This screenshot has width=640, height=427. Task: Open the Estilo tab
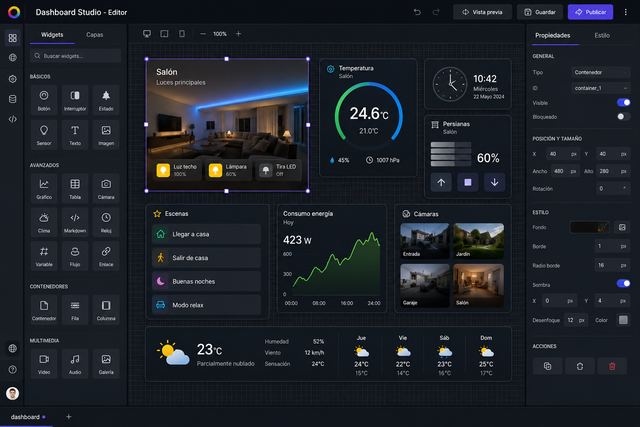point(602,36)
